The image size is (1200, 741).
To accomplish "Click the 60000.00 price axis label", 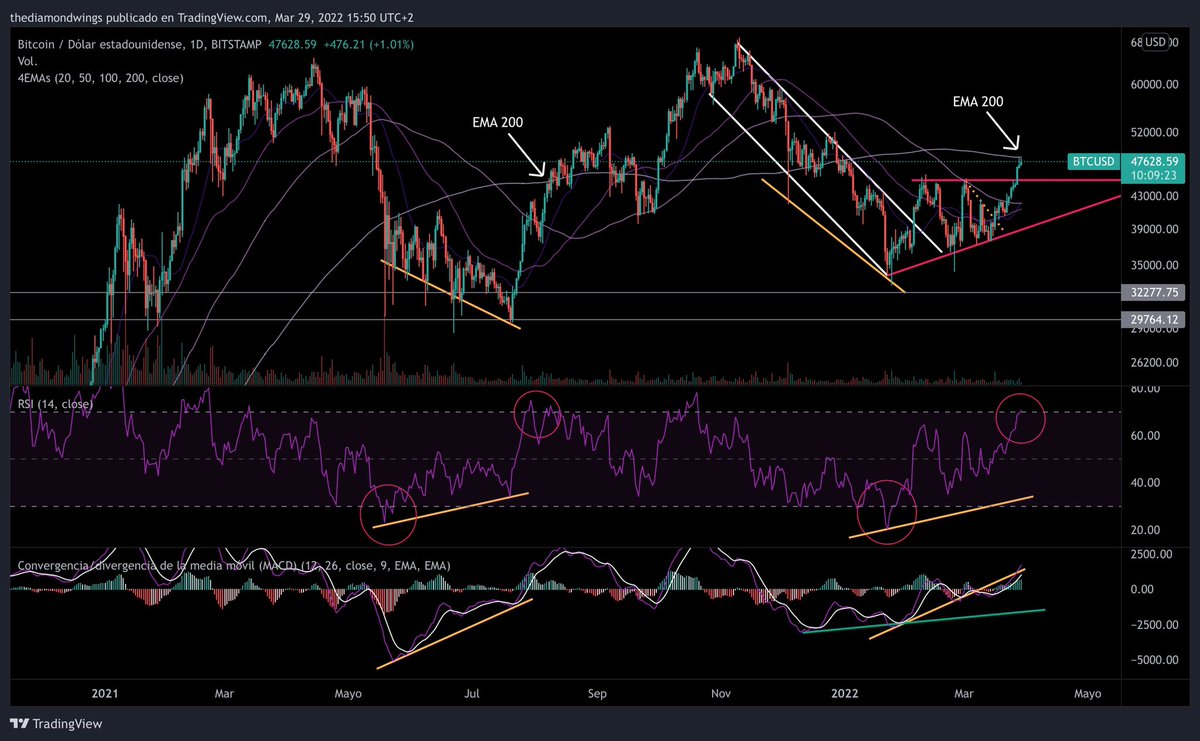I will 1153,85.
